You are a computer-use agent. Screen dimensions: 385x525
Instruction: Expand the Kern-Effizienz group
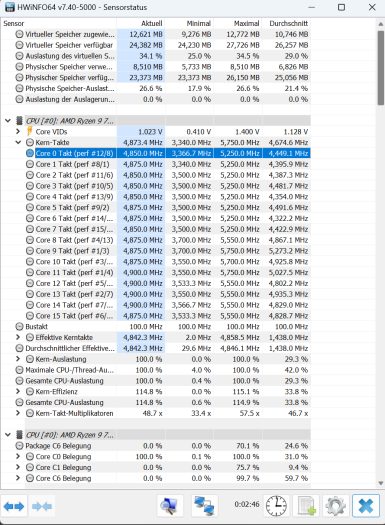[18, 391]
